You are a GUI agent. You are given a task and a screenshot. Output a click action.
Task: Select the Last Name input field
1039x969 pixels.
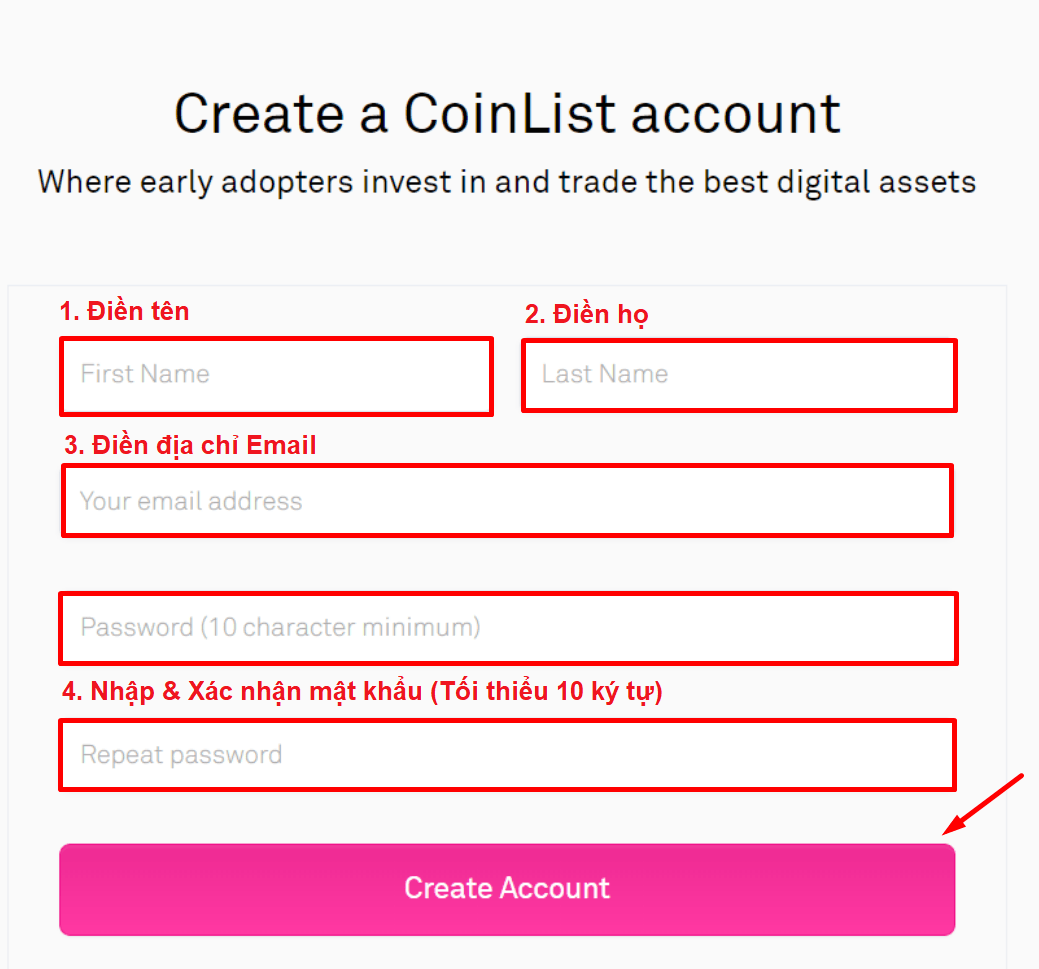point(739,375)
